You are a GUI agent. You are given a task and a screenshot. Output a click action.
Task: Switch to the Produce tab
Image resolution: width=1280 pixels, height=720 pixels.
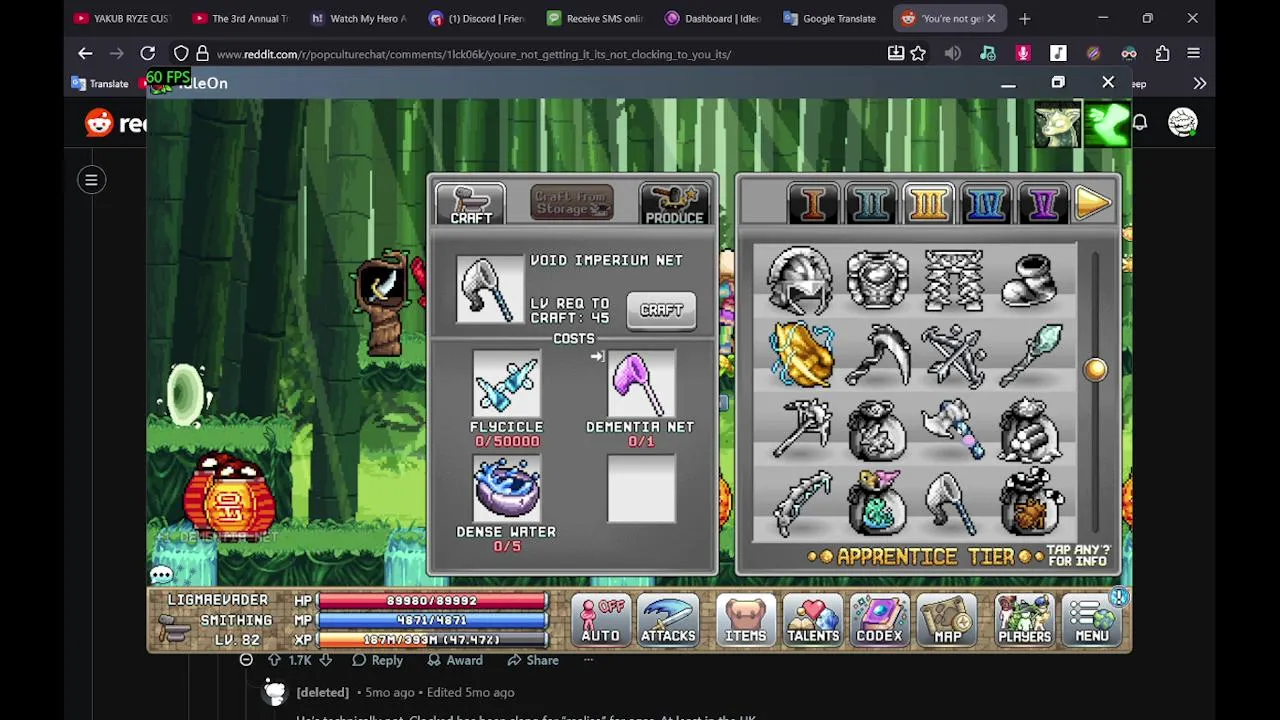[674, 204]
